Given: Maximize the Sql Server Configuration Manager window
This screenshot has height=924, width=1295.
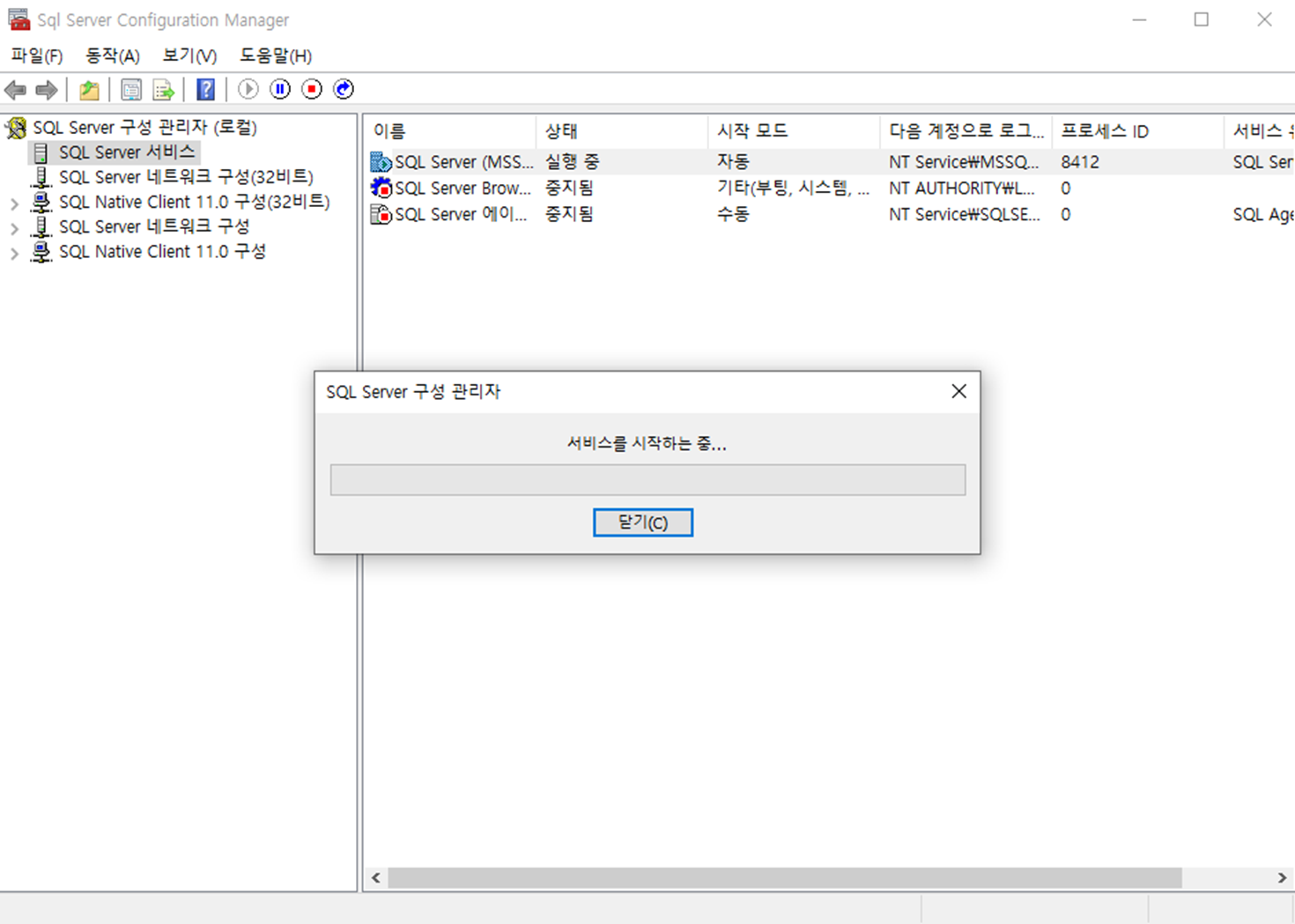Looking at the screenshot, I should click(1202, 19).
